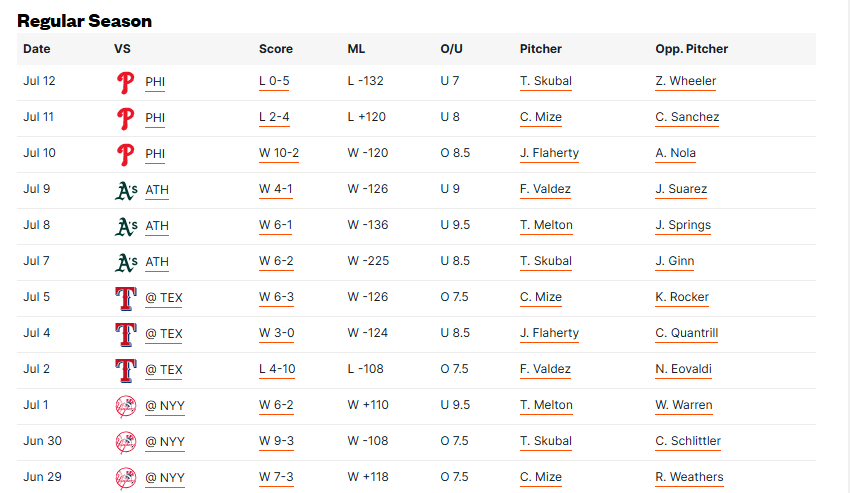
Task: Open the W 7-3 score link
Action: [x=276, y=477]
